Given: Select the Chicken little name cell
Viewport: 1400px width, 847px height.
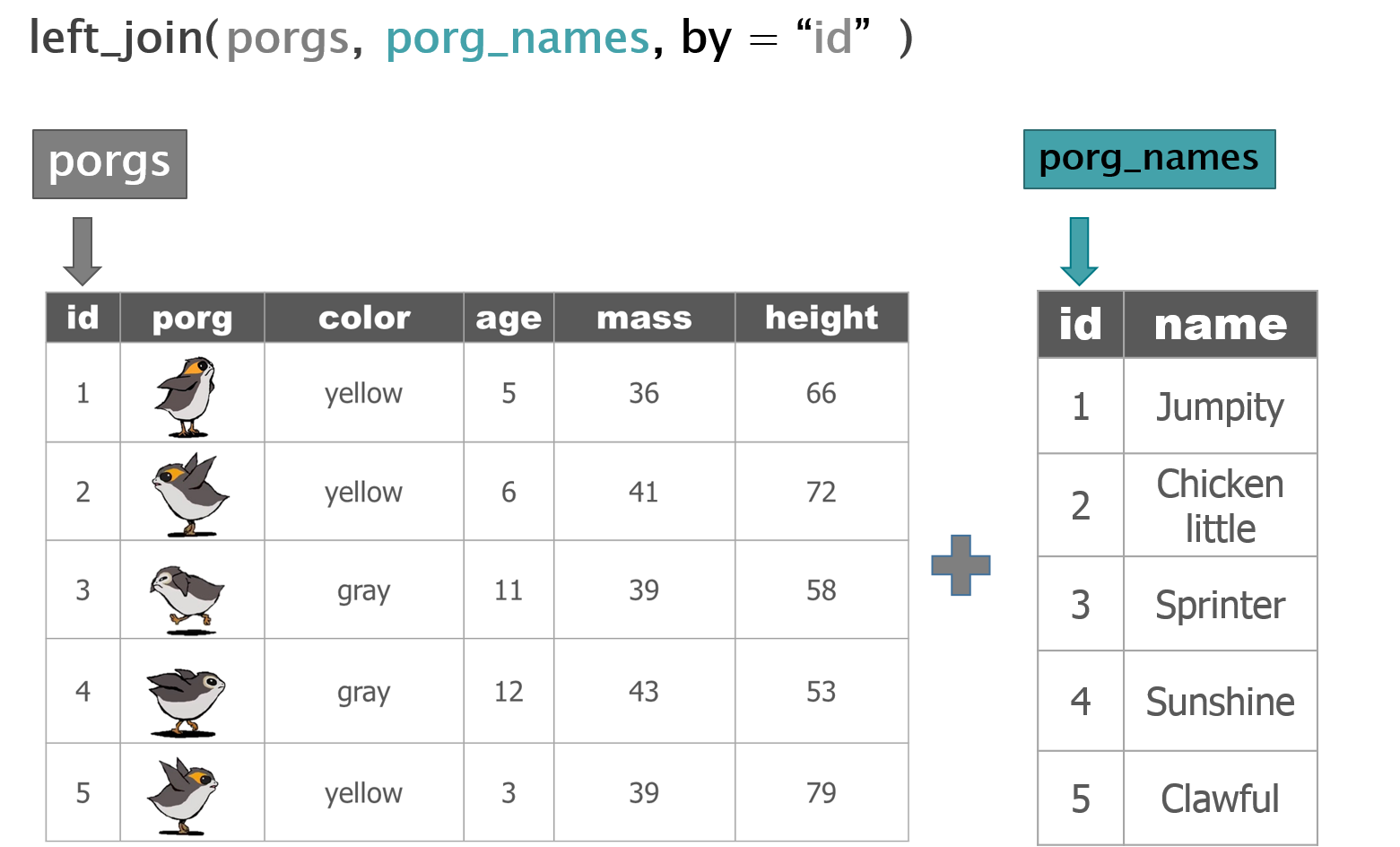Looking at the screenshot, I should pyautogui.click(x=1220, y=505).
